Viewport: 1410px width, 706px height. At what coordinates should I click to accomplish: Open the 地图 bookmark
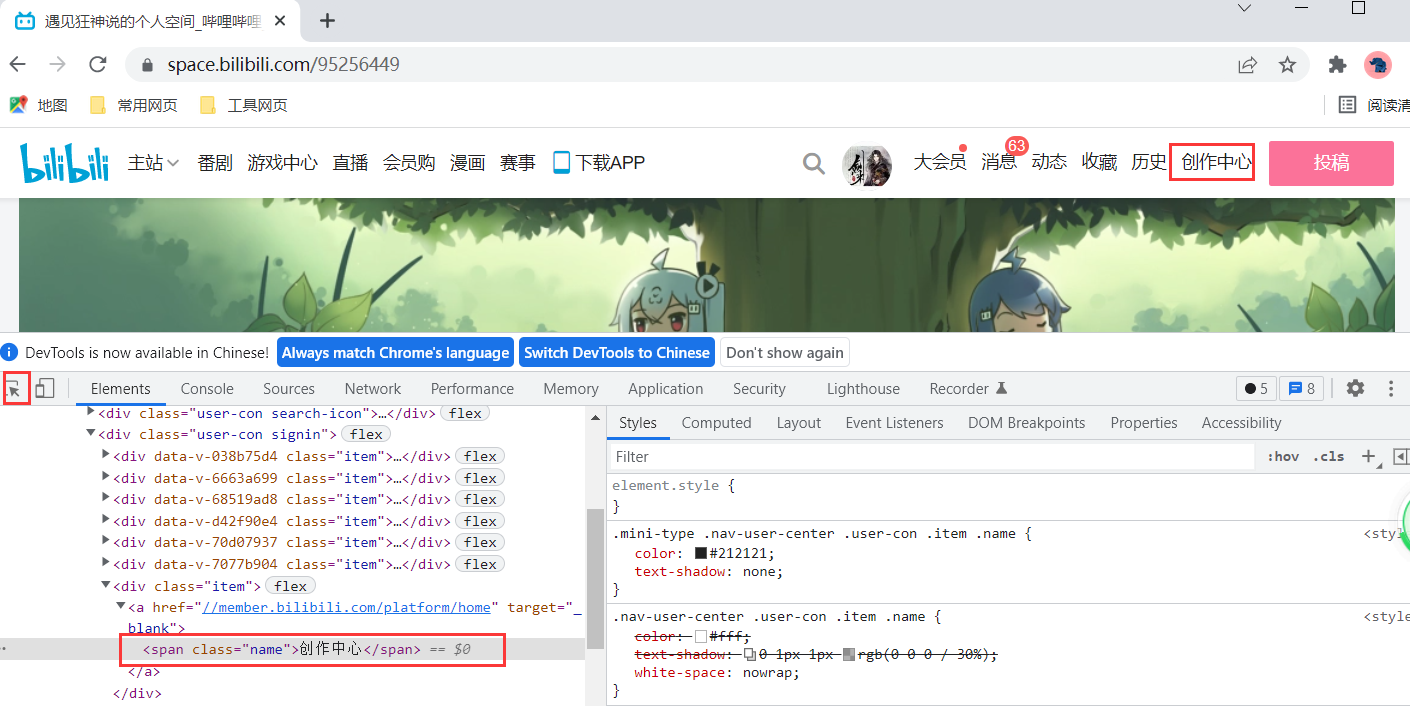[x=39, y=105]
